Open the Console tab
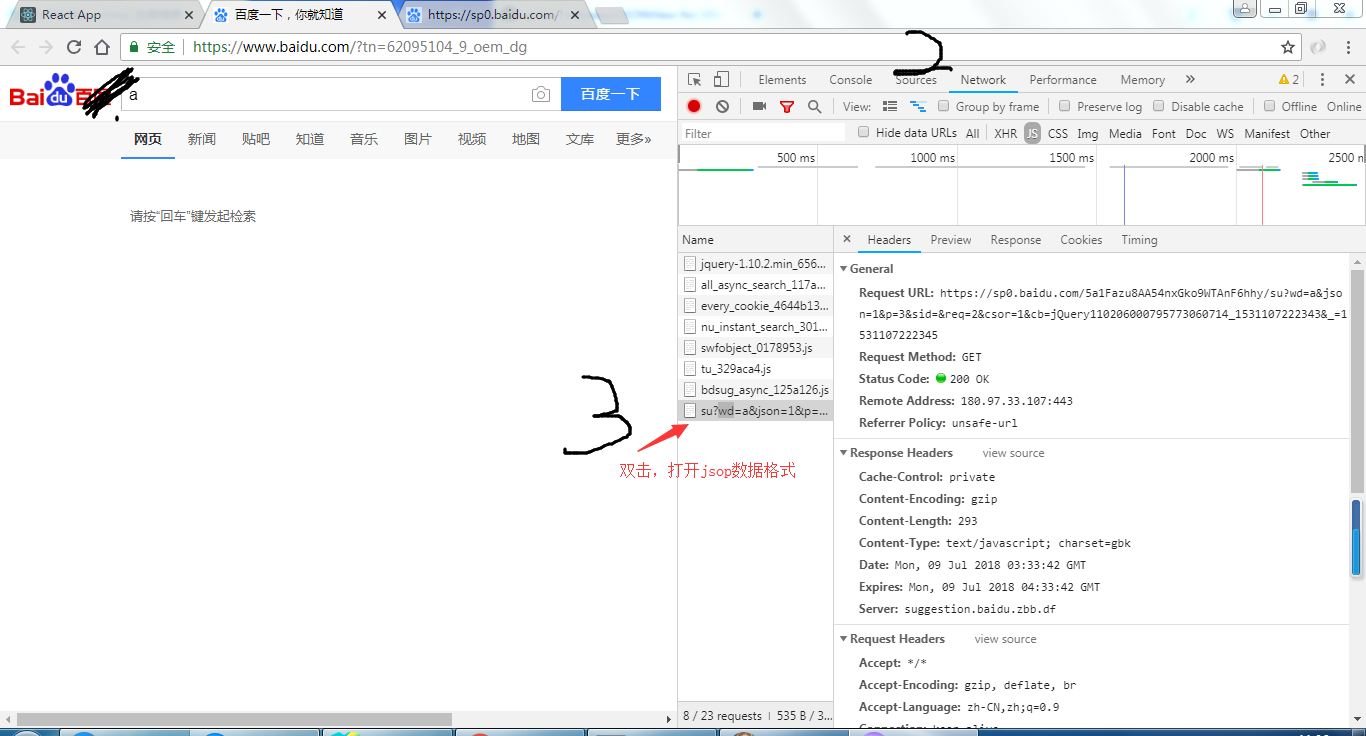 (x=851, y=80)
